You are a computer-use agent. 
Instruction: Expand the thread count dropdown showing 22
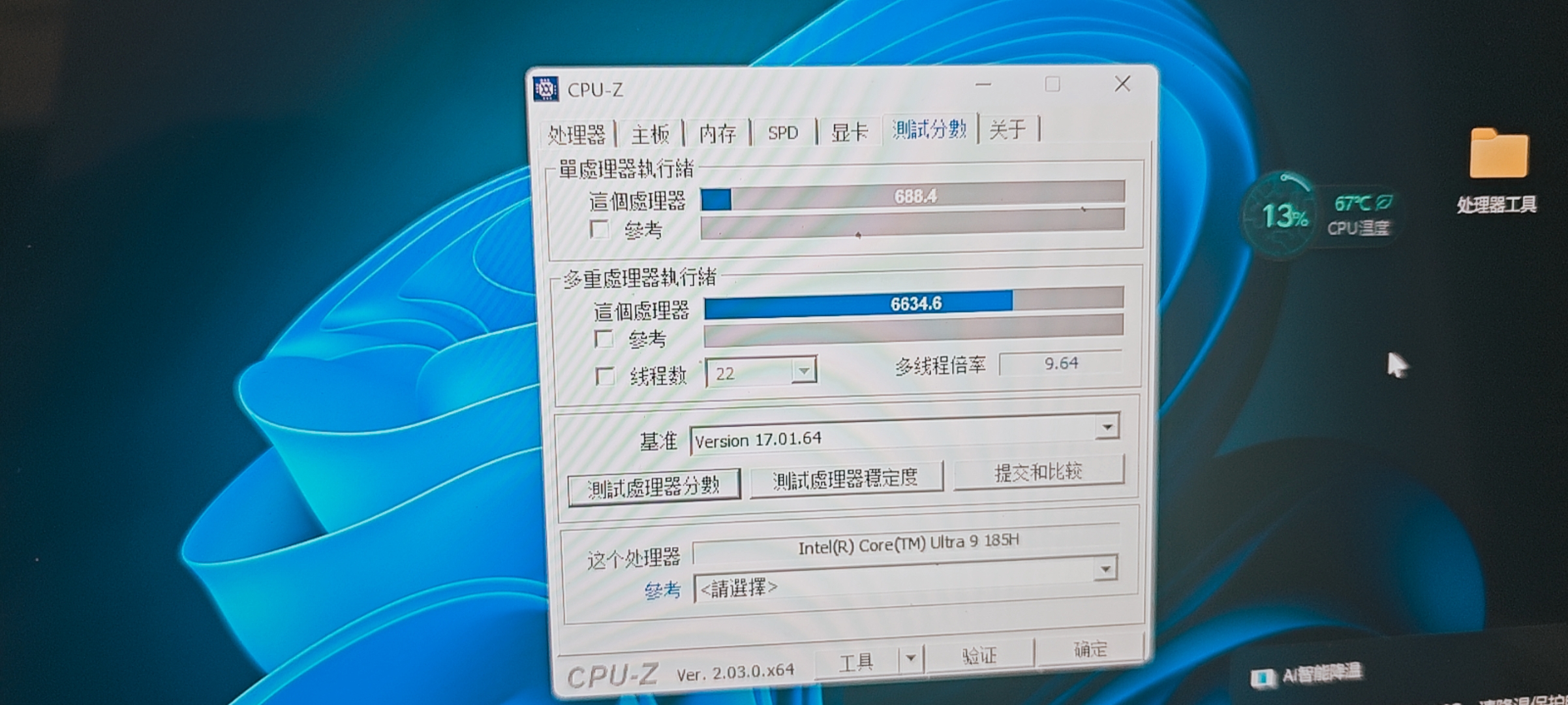pyautogui.click(x=804, y=371)
